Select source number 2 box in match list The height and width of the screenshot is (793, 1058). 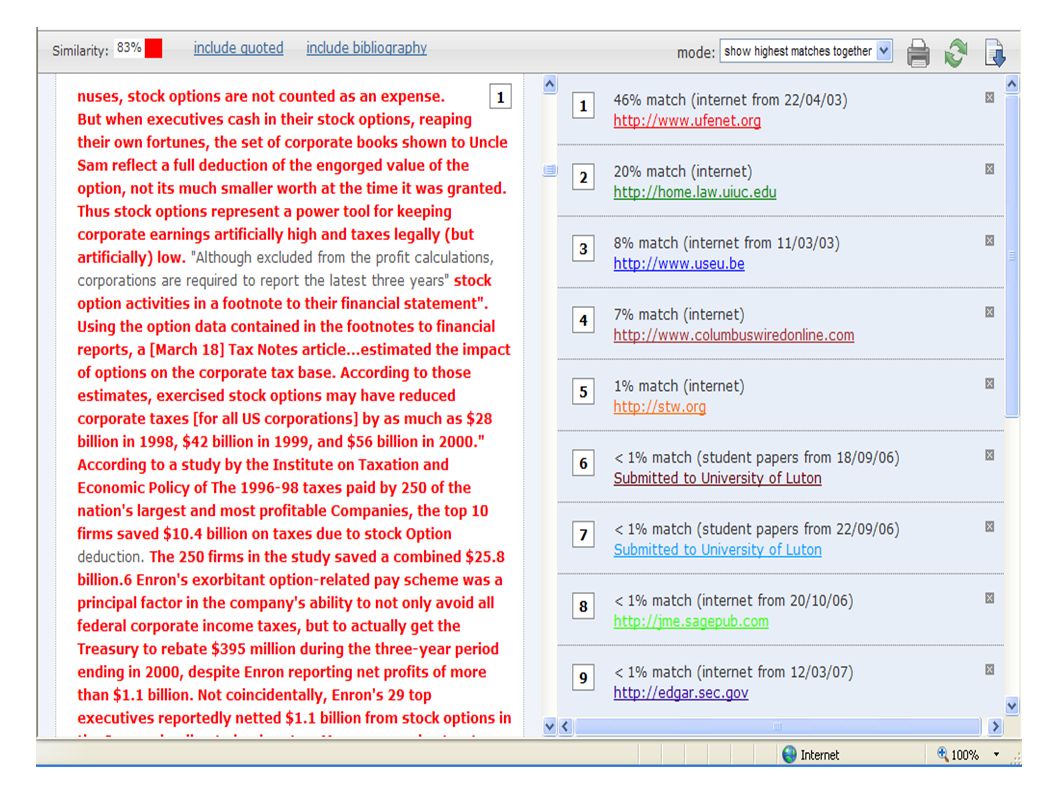(x=583, y=177)
